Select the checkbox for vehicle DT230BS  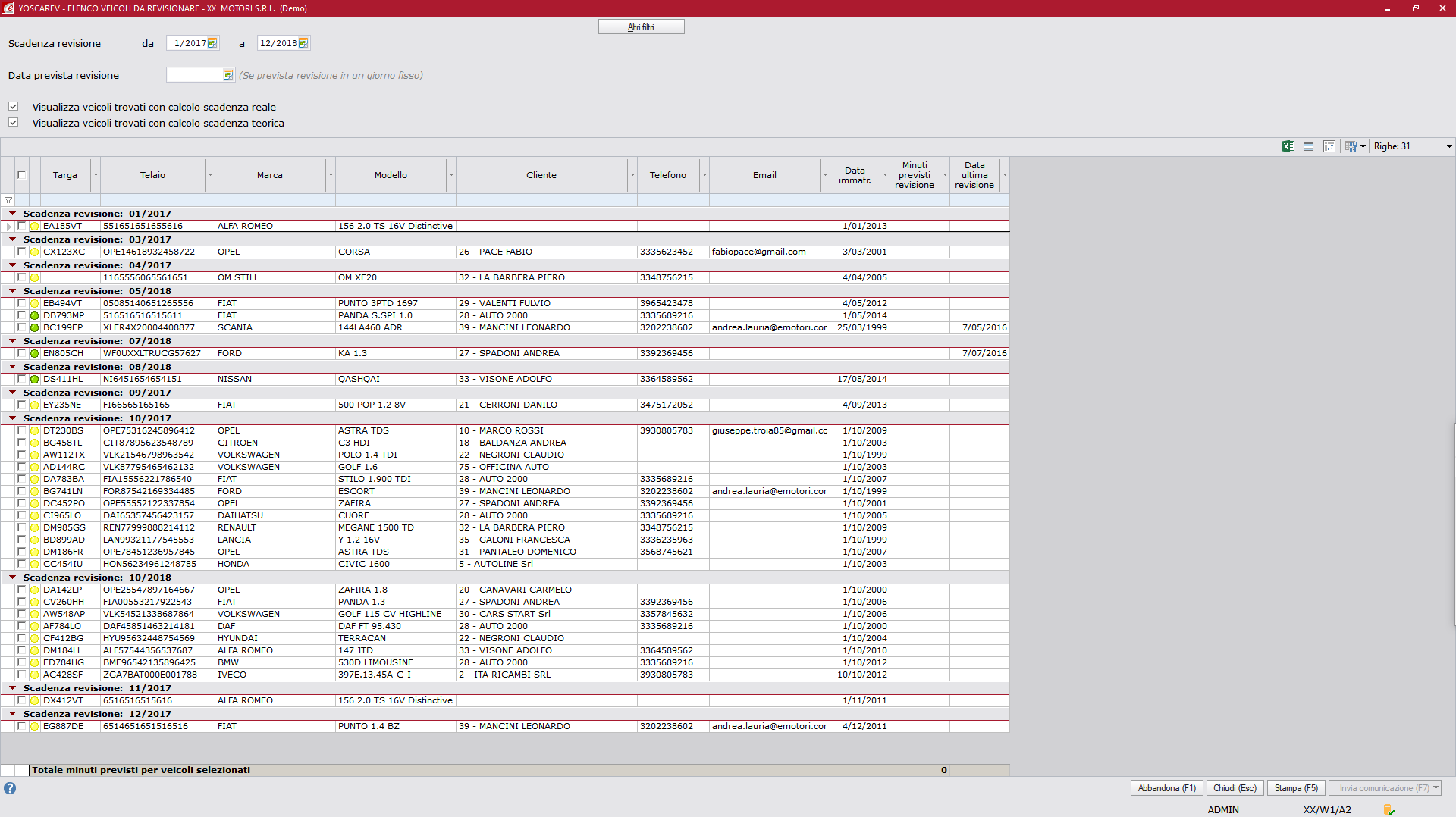pyautogui.click(x=22, y=430)
